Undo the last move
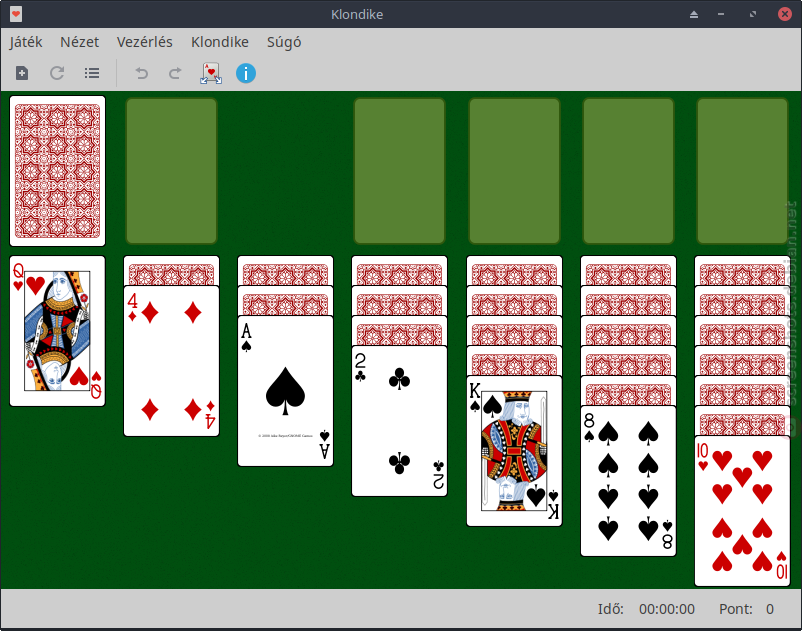This screenshot has width=802, height=631. tap(141, 73)
